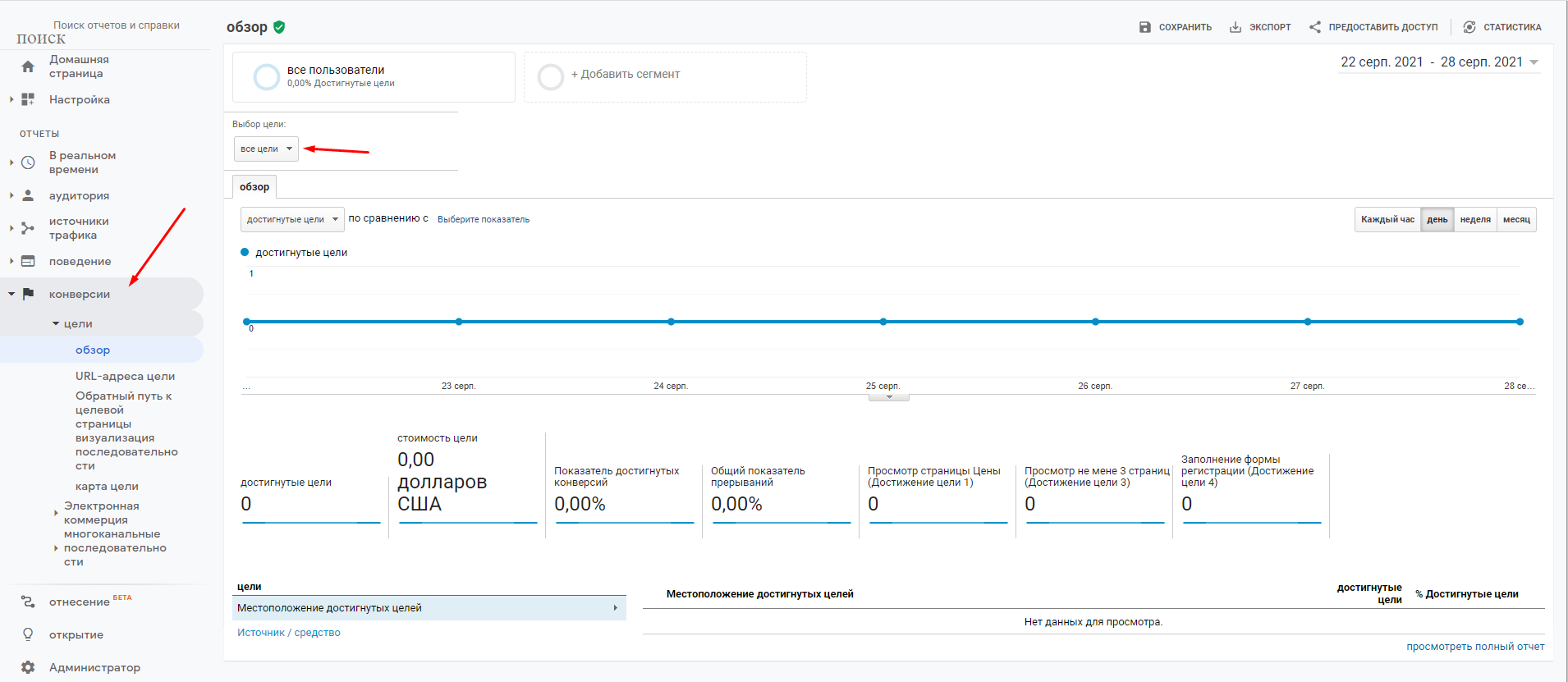Viewport: 1568px width, 682px height.
Task: Click the green verified shield icon
Action: pos(279,27)
